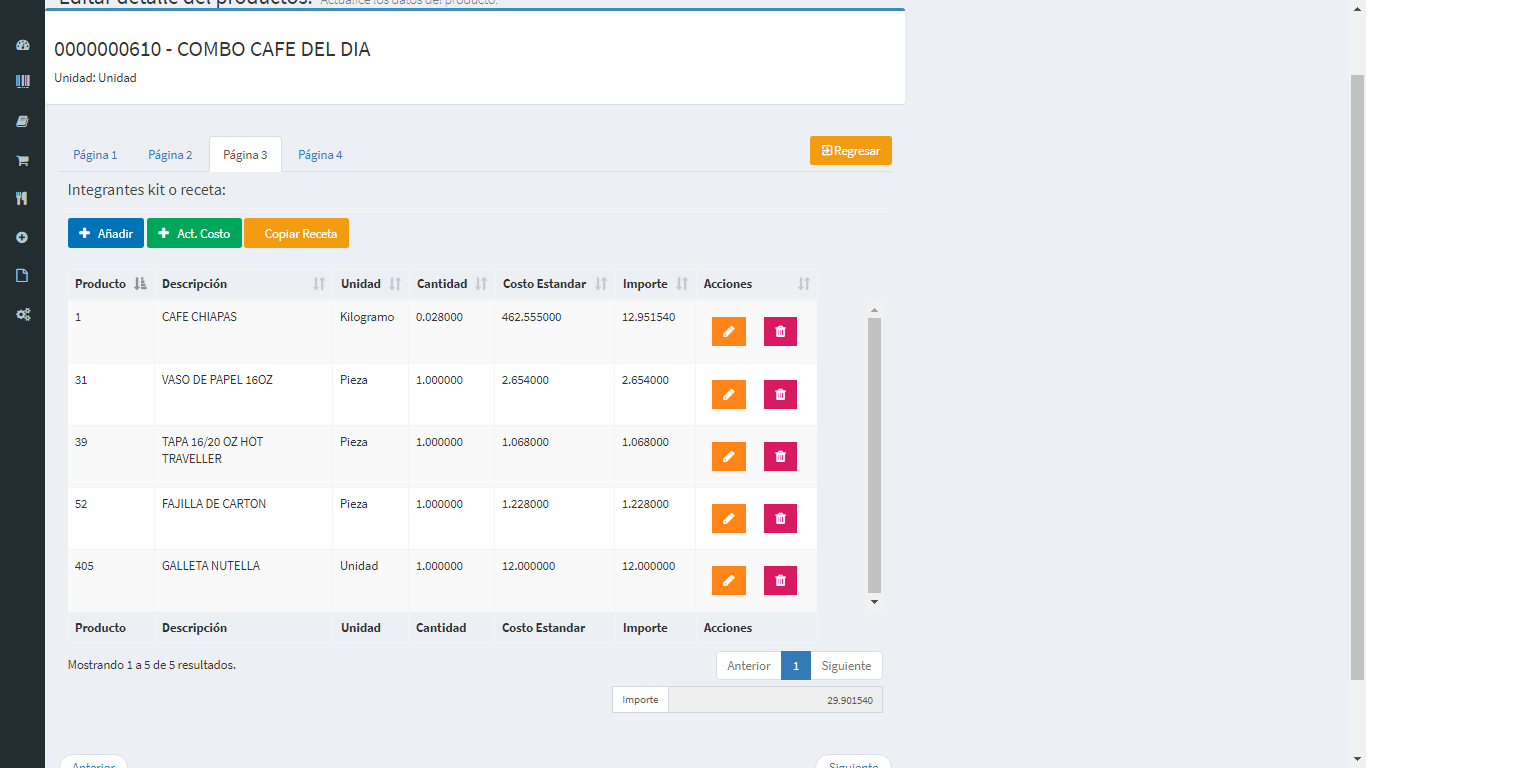Viewport: 1518px width, 768px height.
Task: Edit the CAFE CHIAPAS row
Action: (728, 332)
